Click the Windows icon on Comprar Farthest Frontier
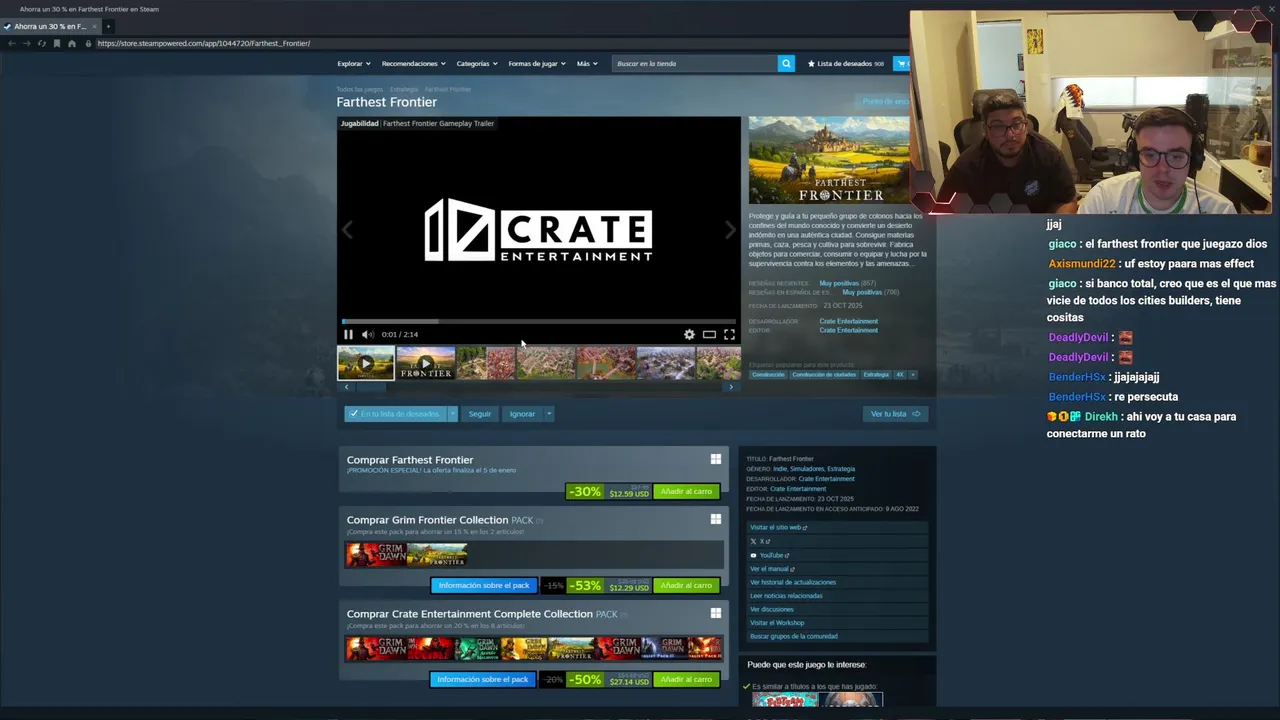 [715, 459]
